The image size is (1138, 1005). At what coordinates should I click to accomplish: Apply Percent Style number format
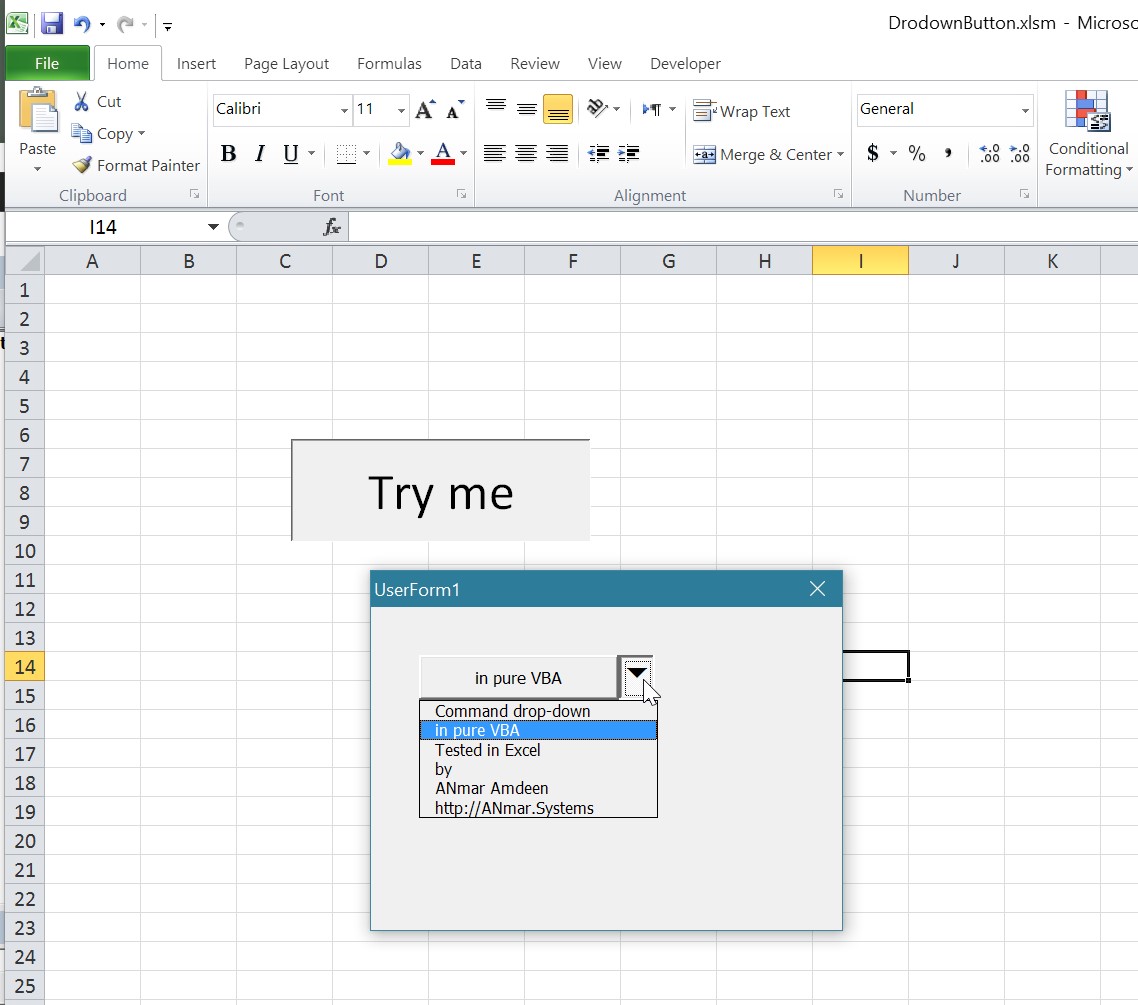[x=917, y=154]
